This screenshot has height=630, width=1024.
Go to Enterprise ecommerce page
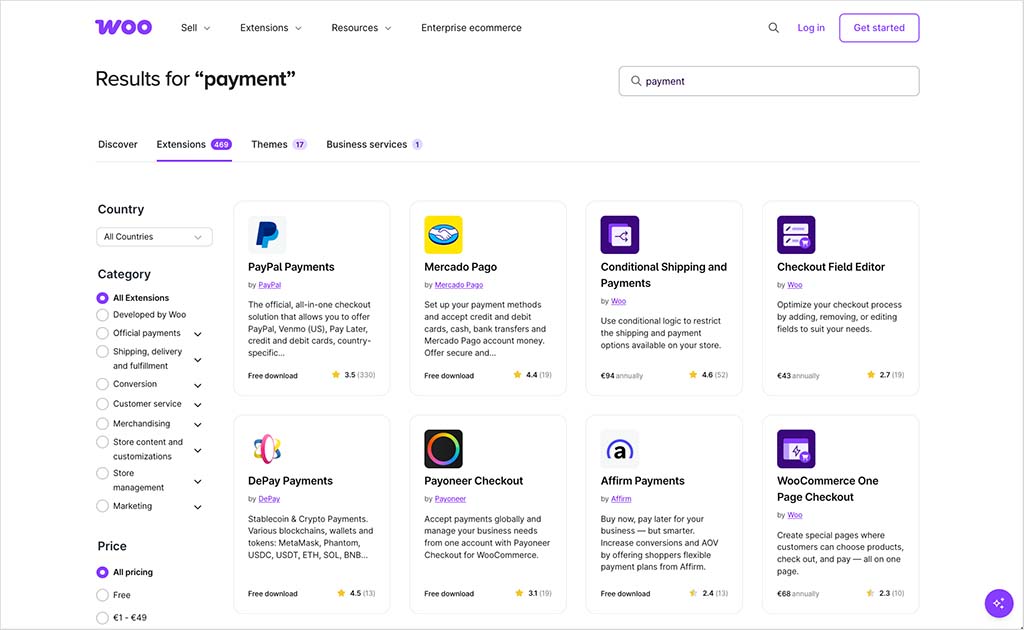pyautogui.click(x=471, y=27)
